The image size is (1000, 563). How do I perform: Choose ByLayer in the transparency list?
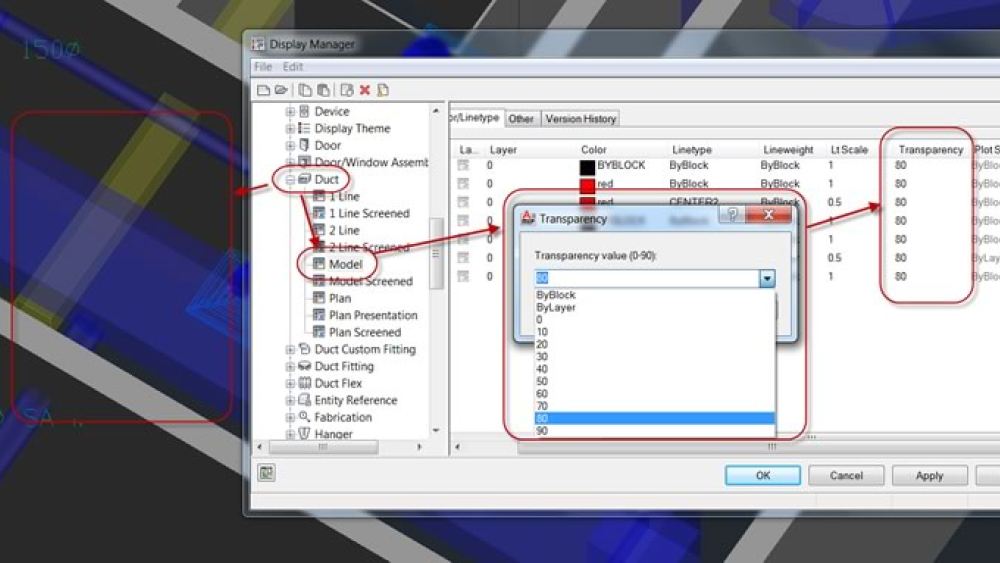click(x=555, y=308)
